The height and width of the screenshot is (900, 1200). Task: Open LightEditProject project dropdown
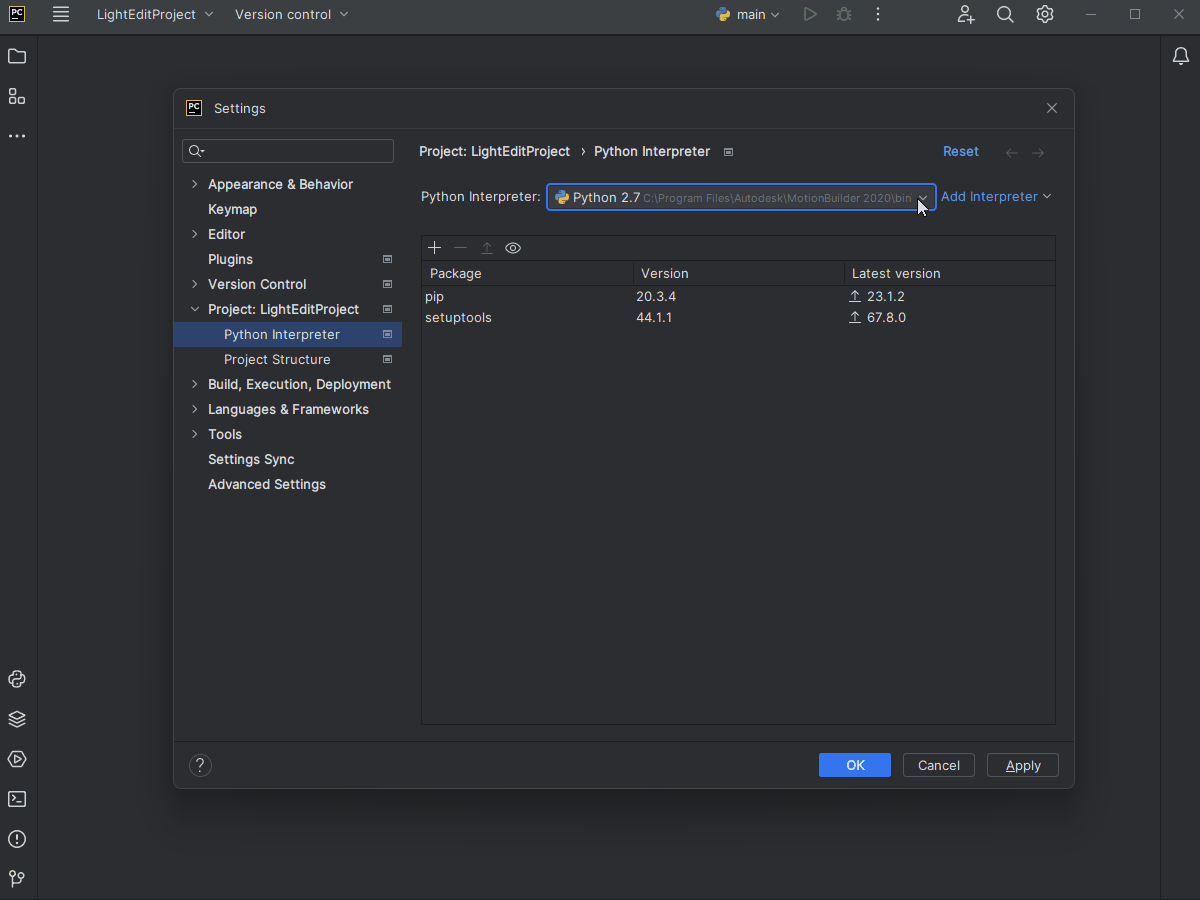155,15
